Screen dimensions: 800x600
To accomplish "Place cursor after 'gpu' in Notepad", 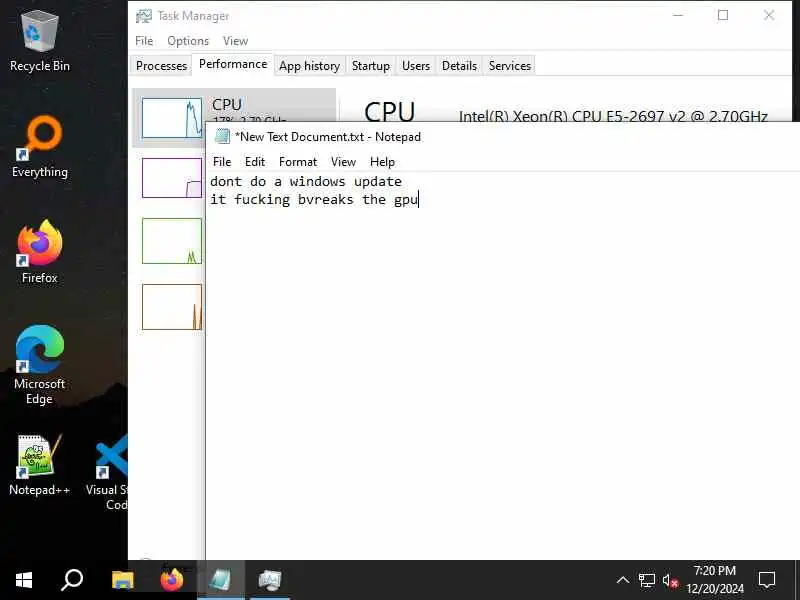I will (418, 199).
